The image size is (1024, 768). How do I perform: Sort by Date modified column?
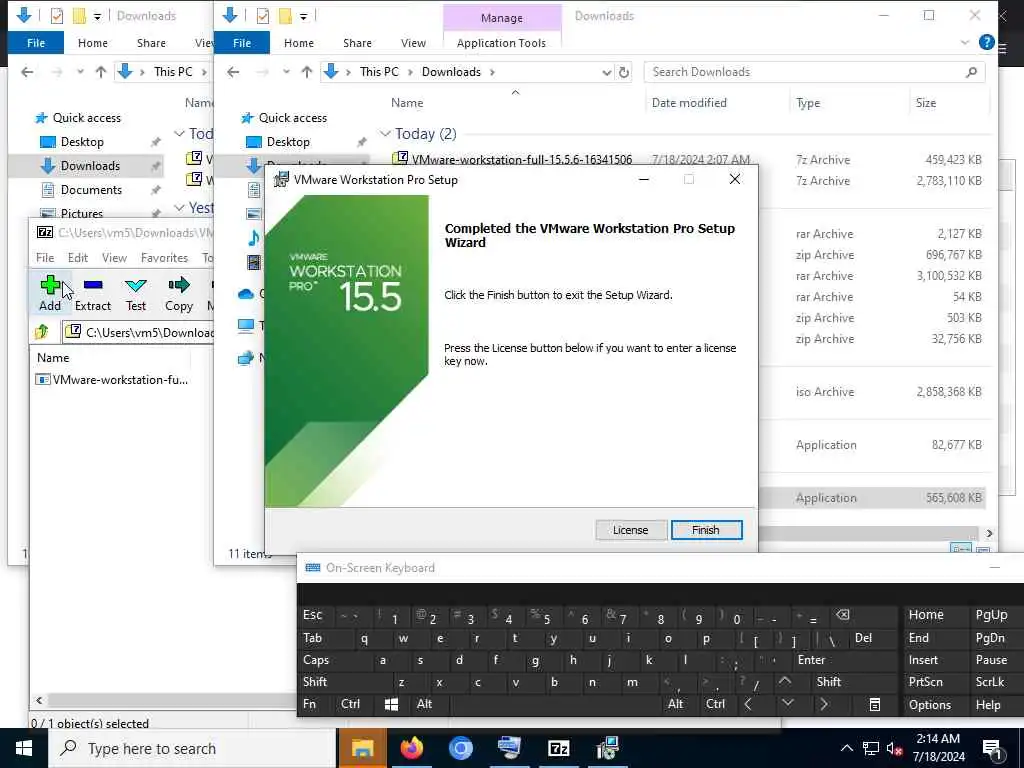pos(689,103)
